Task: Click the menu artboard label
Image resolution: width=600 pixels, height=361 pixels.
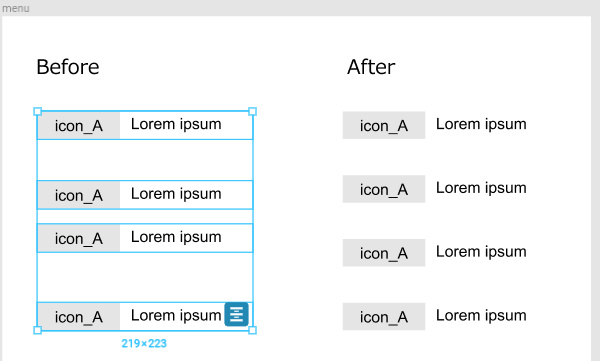Action: point(15,8)
